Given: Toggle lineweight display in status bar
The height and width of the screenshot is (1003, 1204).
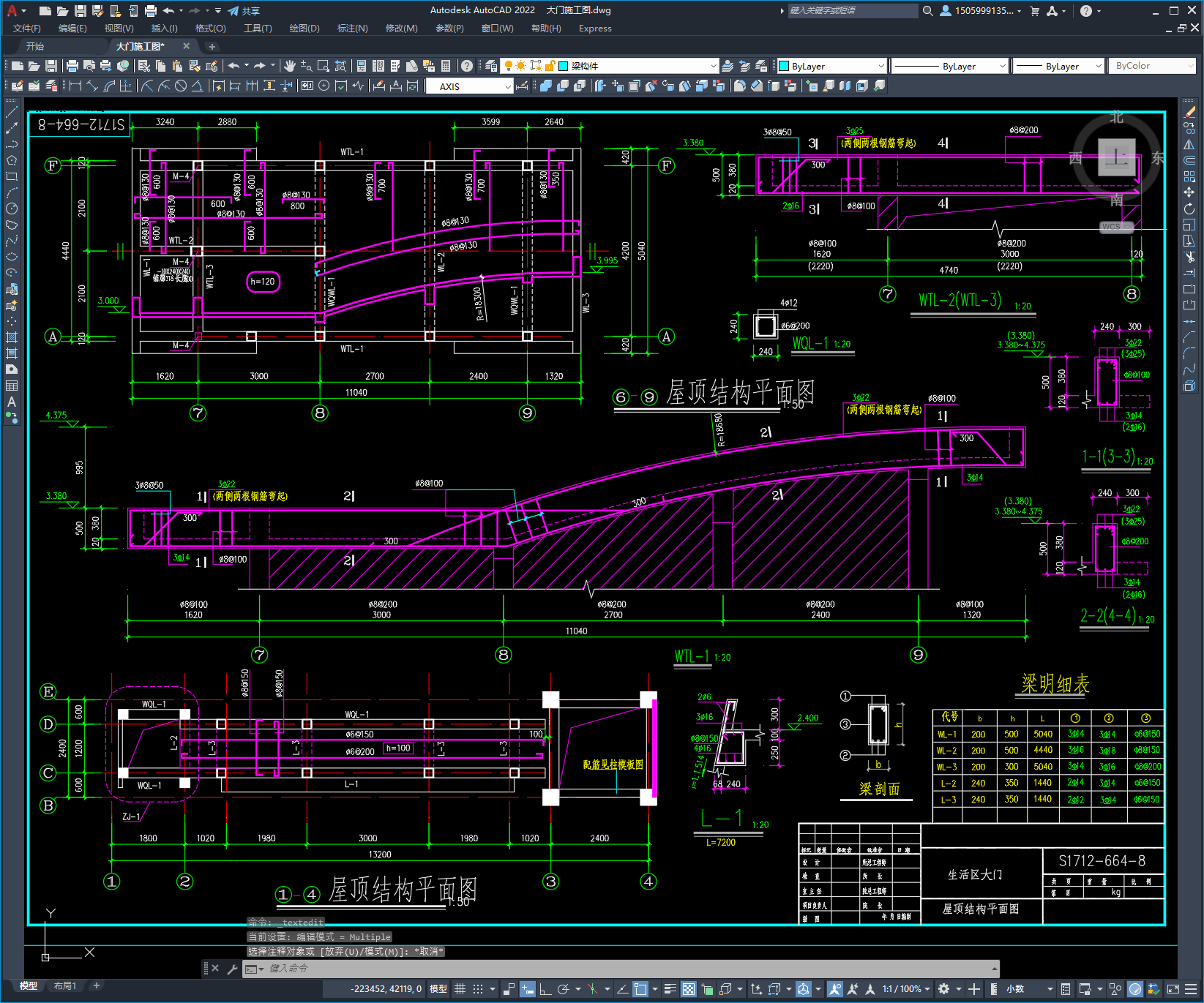Looking at the screenshot, I should pos(670,989).
